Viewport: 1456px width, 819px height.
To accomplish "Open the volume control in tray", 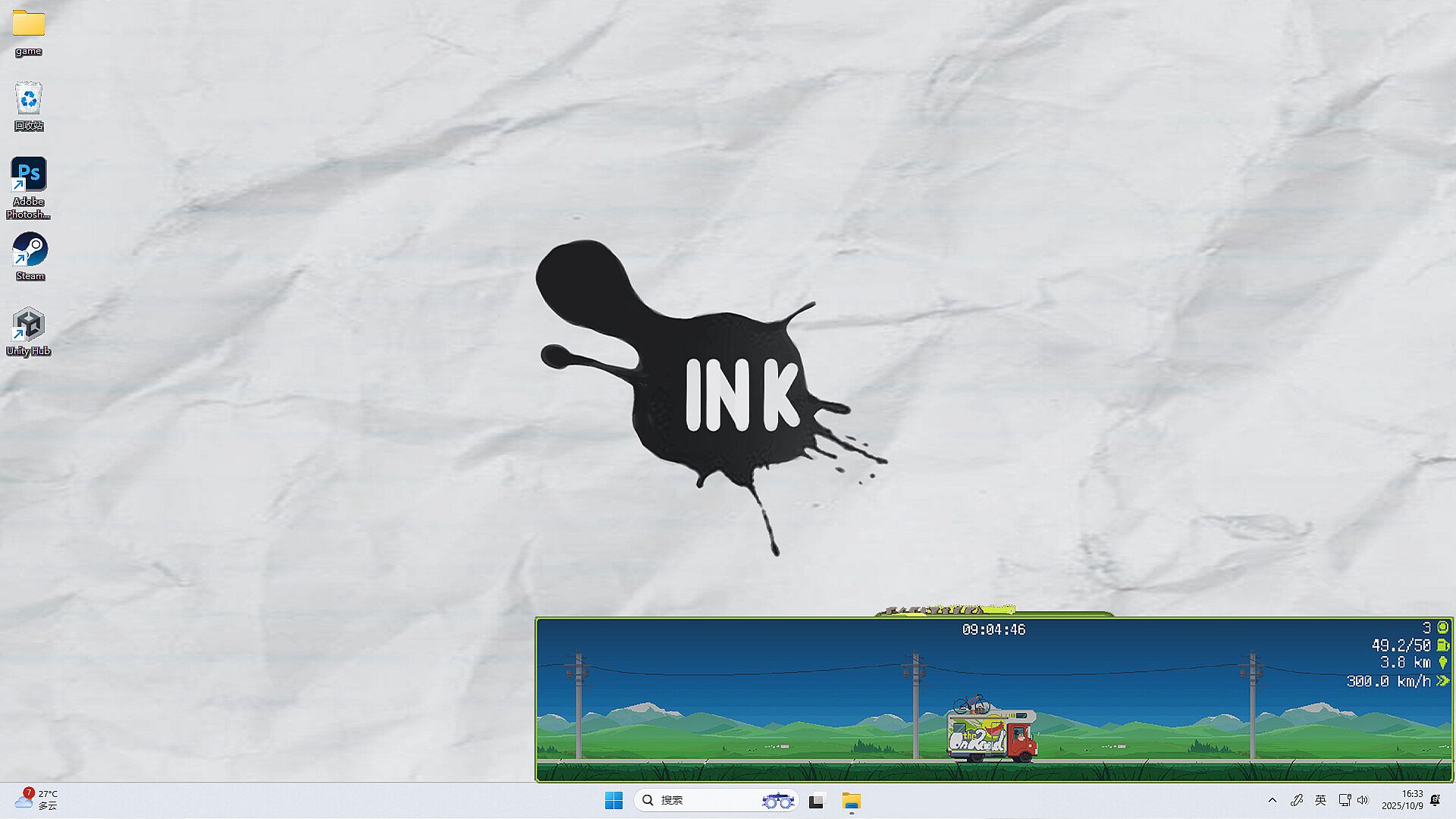I will point(1363,800).
